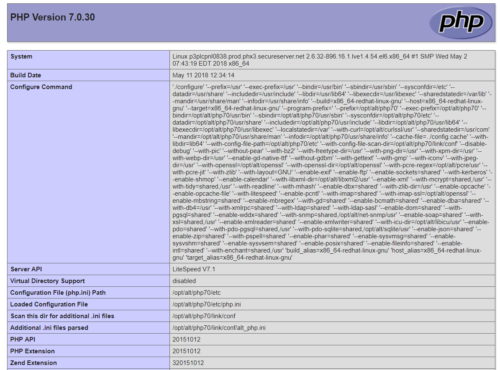Click the 'Virtual Directory Support' label
Viewport: 500px width, 370px height.
click(x=47, y=281)
